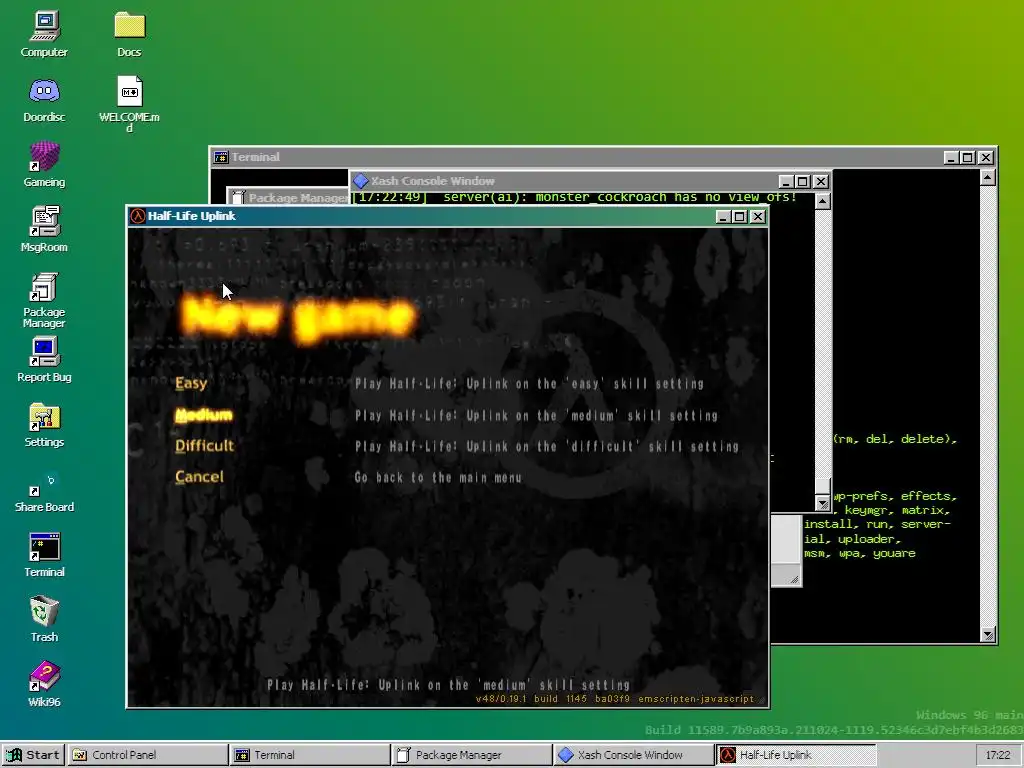
Task: Open the Docs folder icon
Action: (x=129, y=35)
